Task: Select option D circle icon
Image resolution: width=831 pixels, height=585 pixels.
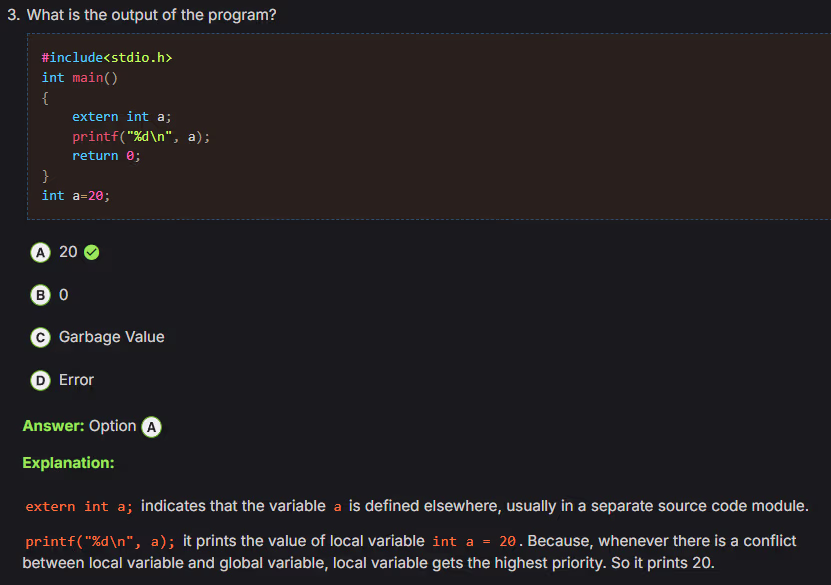Action: point(40,380)
